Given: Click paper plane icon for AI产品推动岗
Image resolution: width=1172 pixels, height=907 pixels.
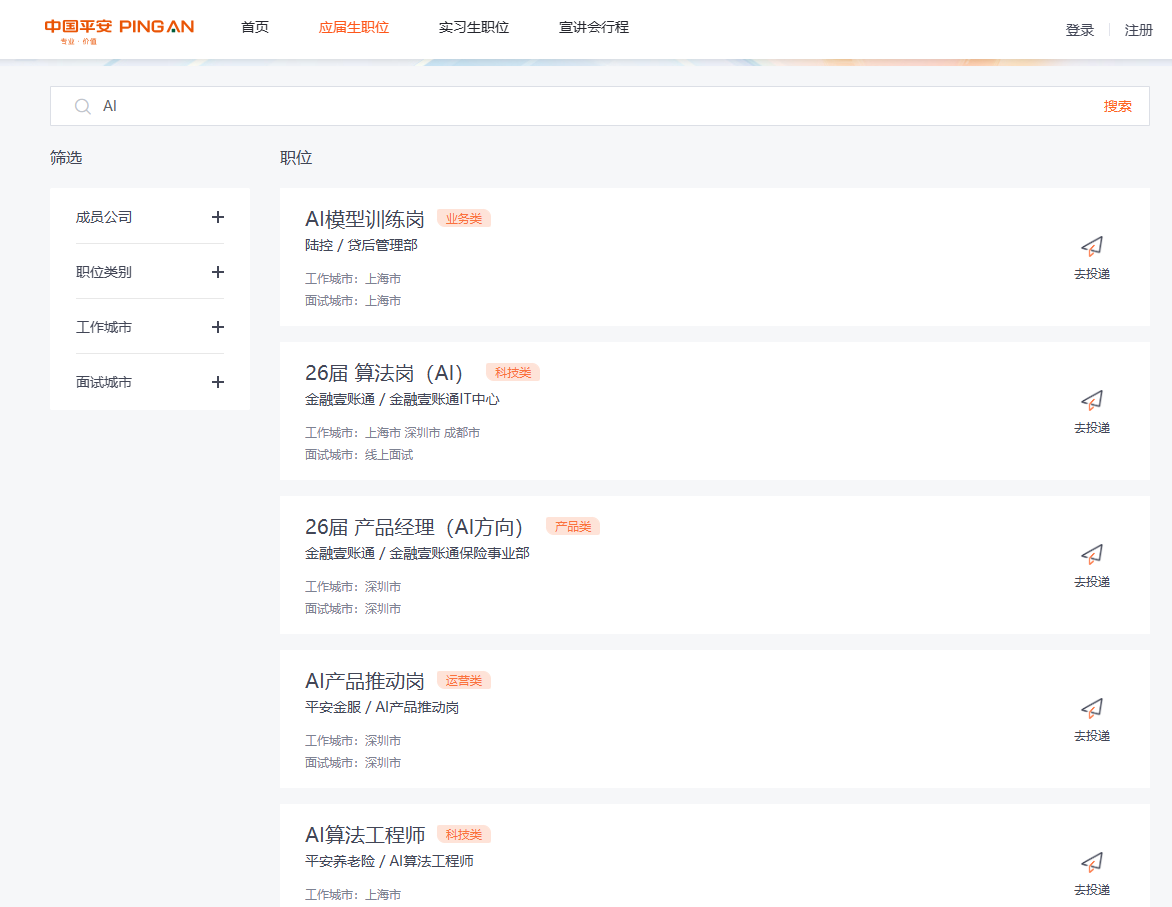Looking at the screenshot, I should pos(1092,708).
